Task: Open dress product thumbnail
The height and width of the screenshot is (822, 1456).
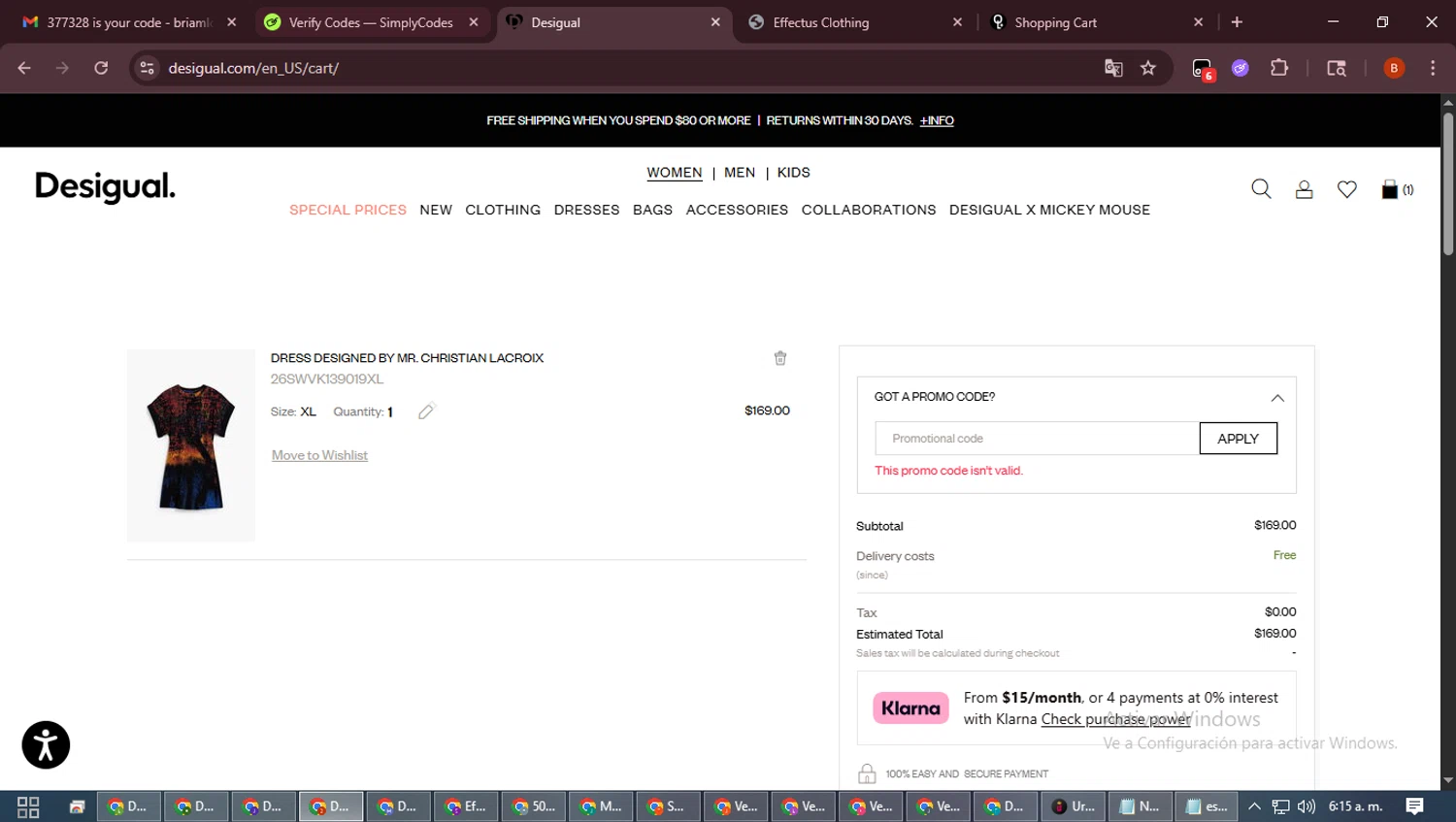Action: pos(190,445)
